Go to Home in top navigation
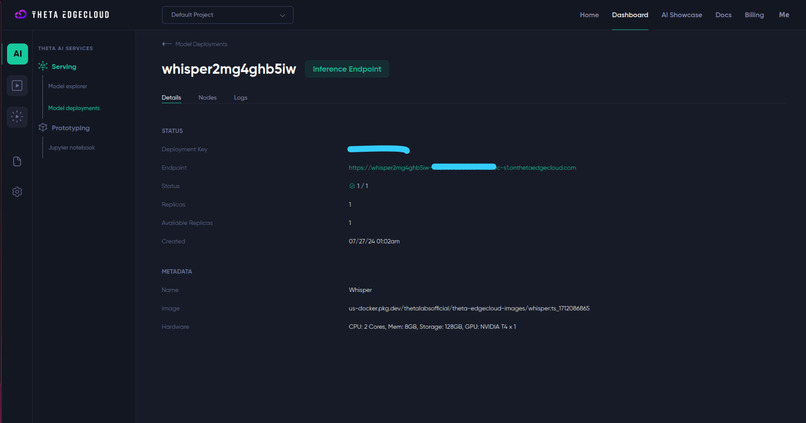Image resolution: width=806 pixels, height=423 pixels. coord(589,15)
